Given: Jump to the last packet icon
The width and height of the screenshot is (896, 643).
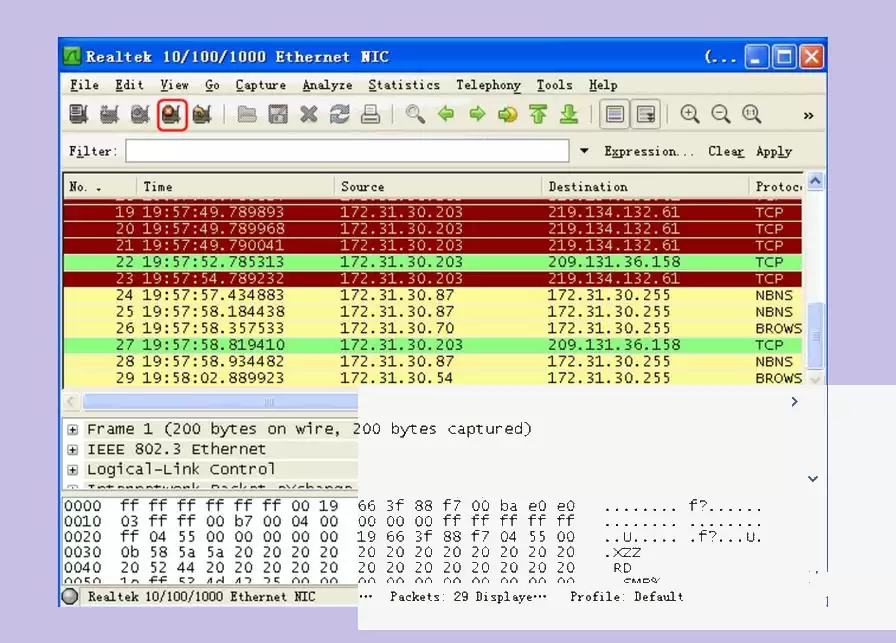Looking at the screenshot, I should click(569, 114).
